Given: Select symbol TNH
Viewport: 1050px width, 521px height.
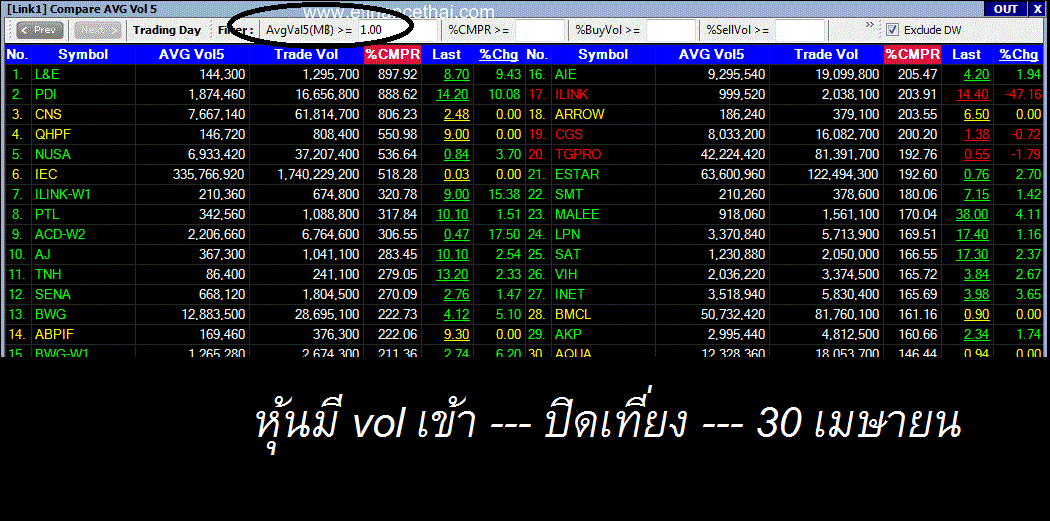Looking at the screenshot, I should pyautogui.click(x=47, y=275).
